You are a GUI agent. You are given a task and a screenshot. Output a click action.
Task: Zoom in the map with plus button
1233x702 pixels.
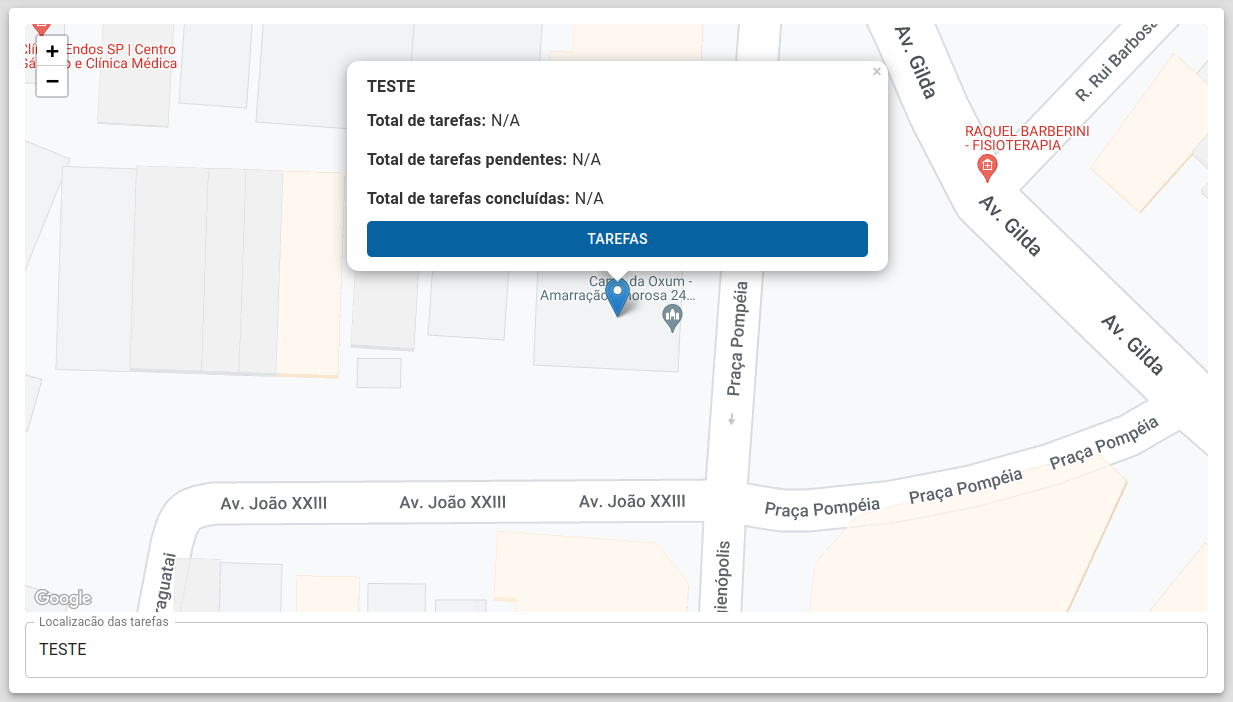52,51
